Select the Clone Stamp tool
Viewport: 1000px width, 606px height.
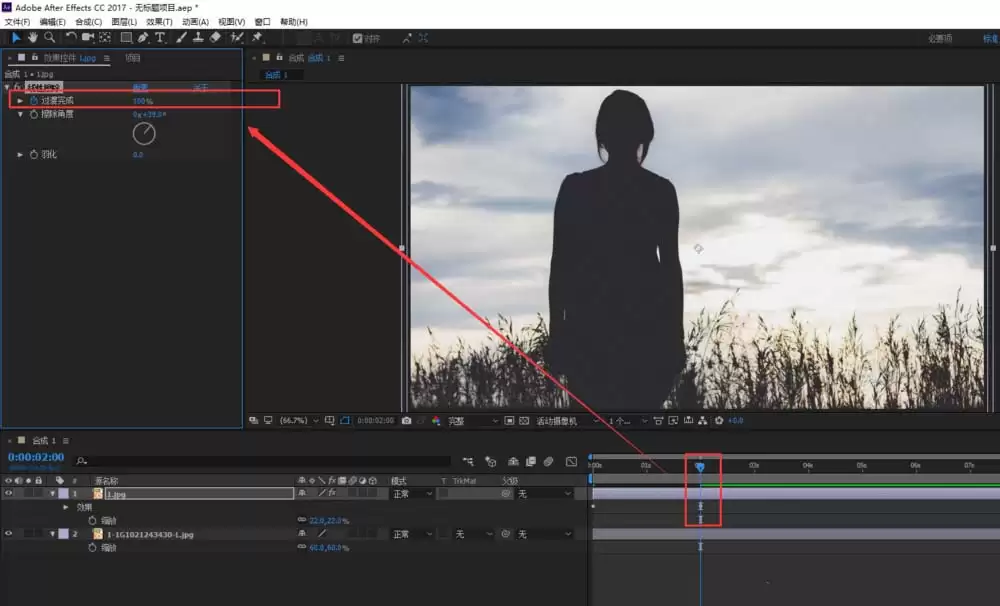tap(198, 38)
